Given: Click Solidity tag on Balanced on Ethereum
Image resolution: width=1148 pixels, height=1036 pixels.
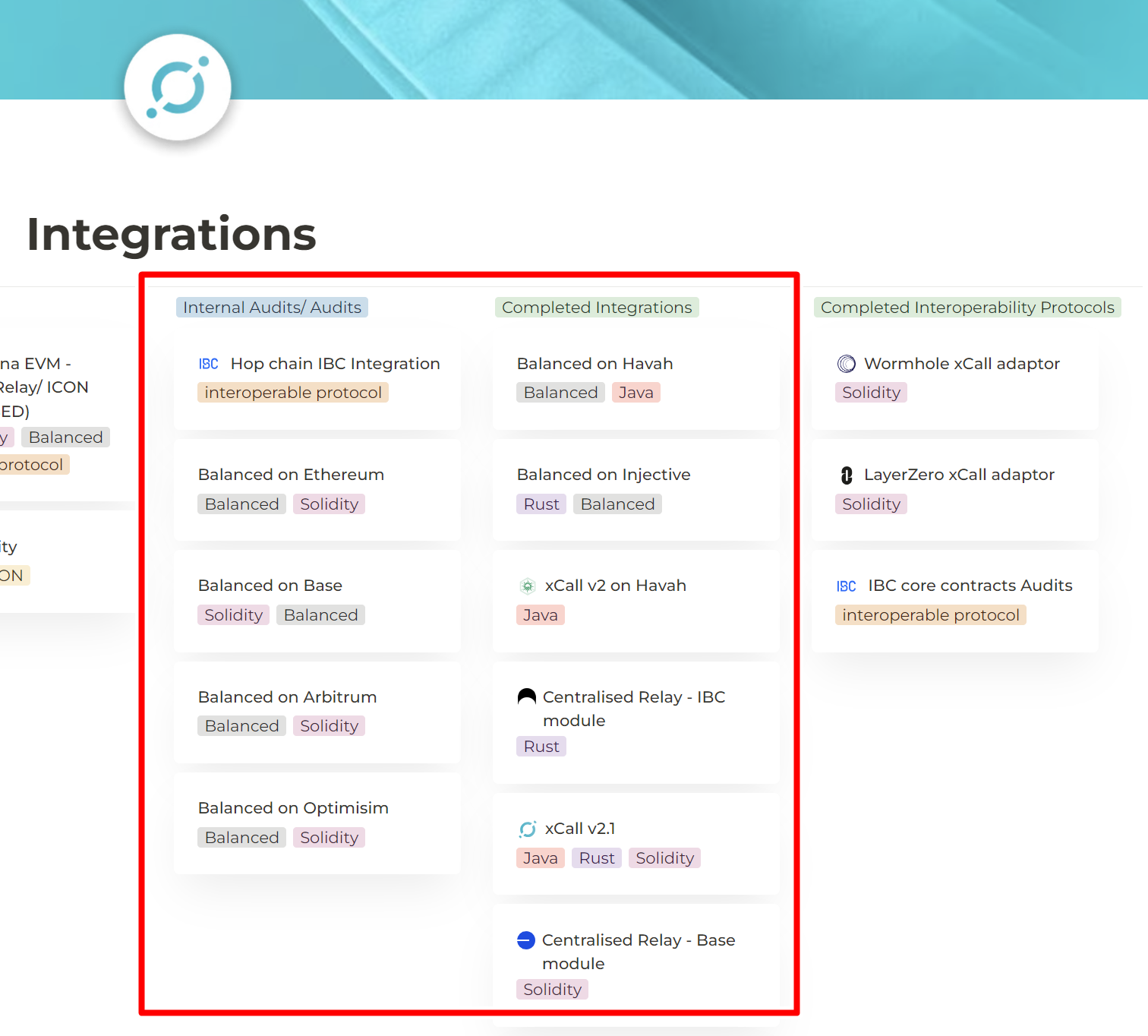Looking at the screenshot, I should click(329, 504).
